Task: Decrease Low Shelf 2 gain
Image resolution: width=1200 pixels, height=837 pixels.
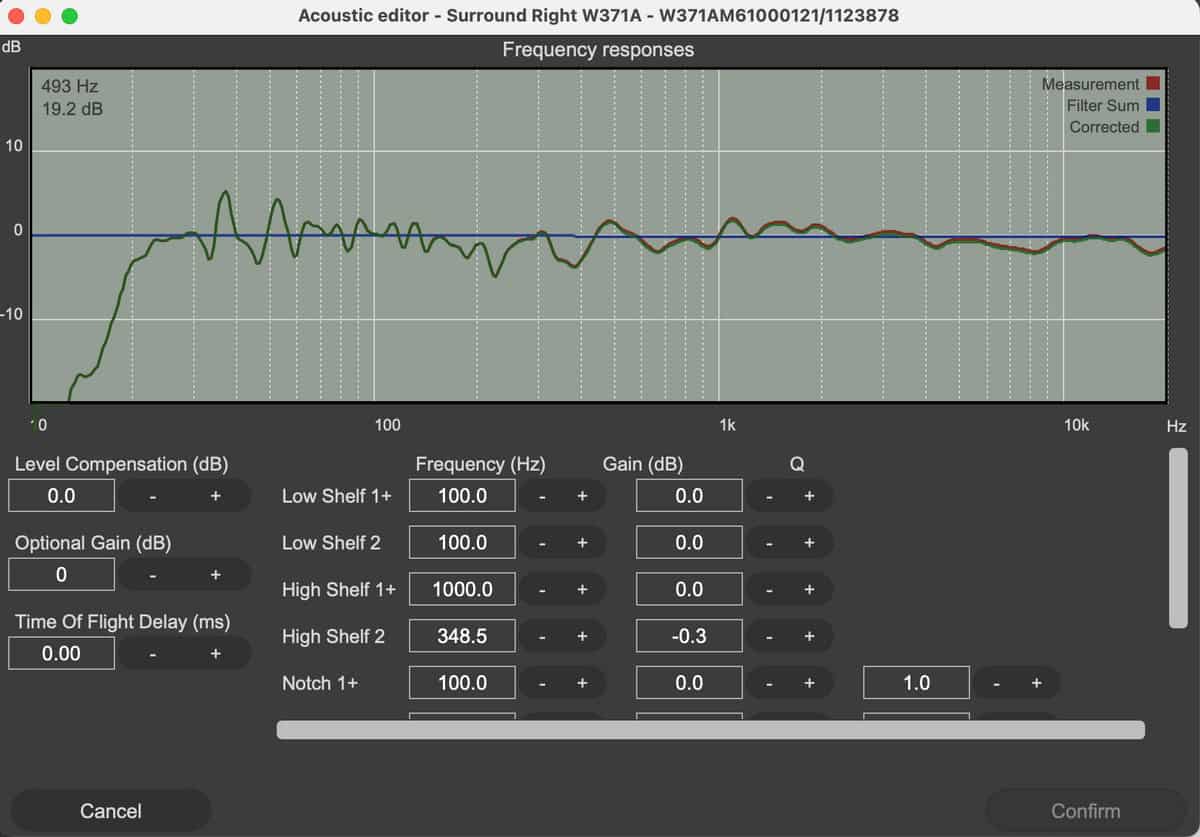Action: [x=769, y=543]
